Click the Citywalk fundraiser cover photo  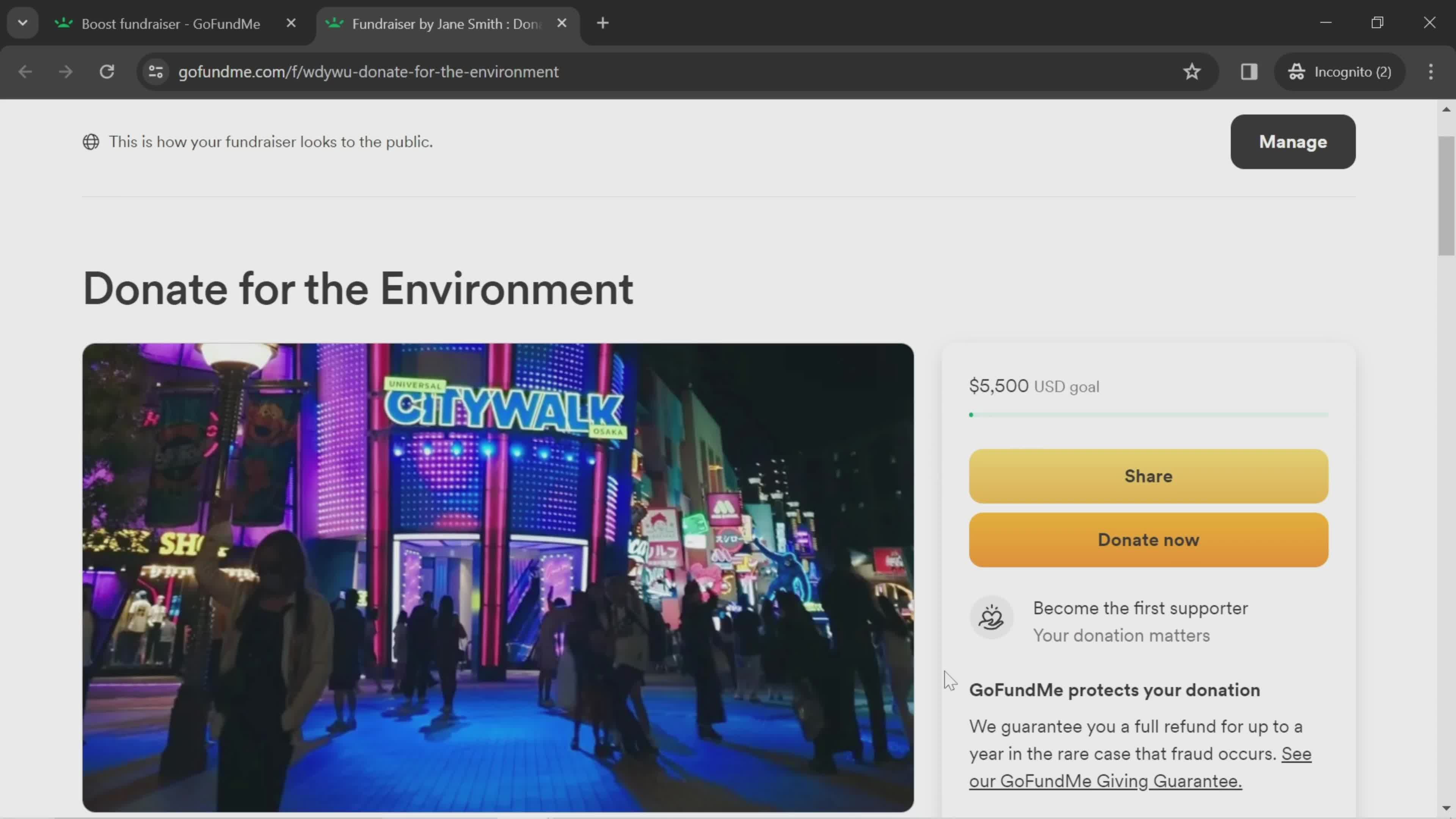[x=498, y=577]
